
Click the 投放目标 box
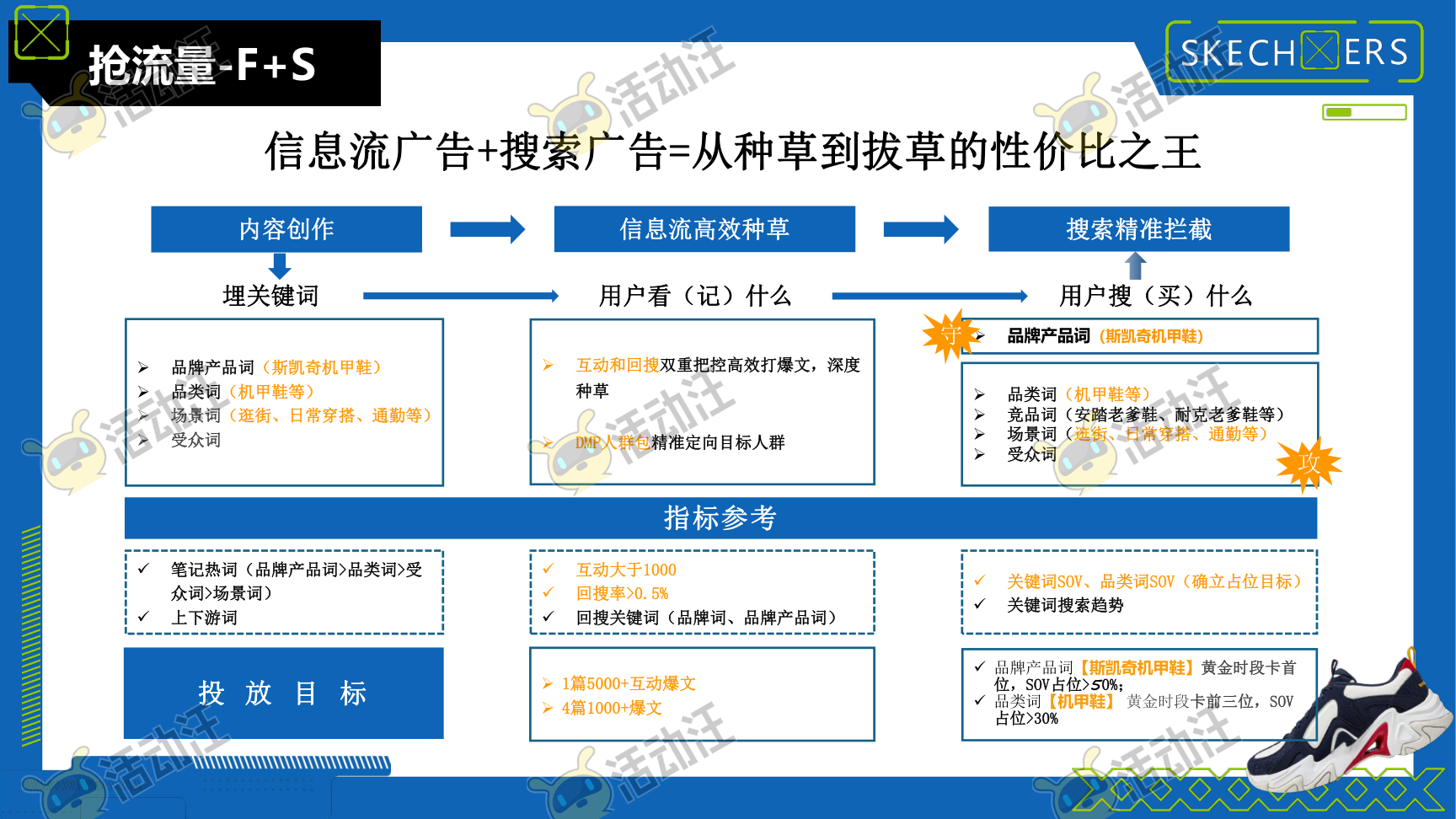pyautogui.click(x=283, y=693)
